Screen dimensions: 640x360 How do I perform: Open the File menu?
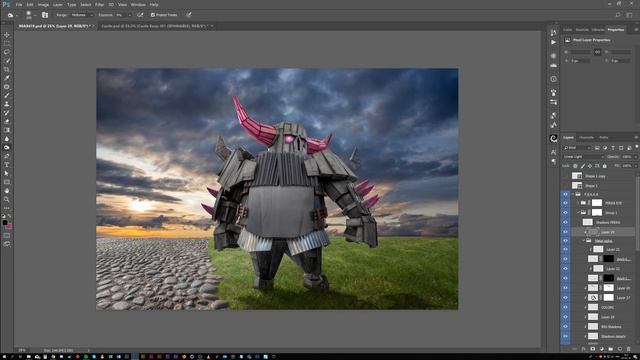pos(19,4)
